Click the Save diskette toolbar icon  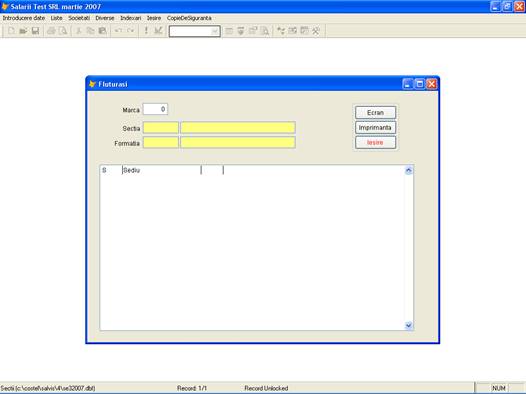tap(35, 31)
